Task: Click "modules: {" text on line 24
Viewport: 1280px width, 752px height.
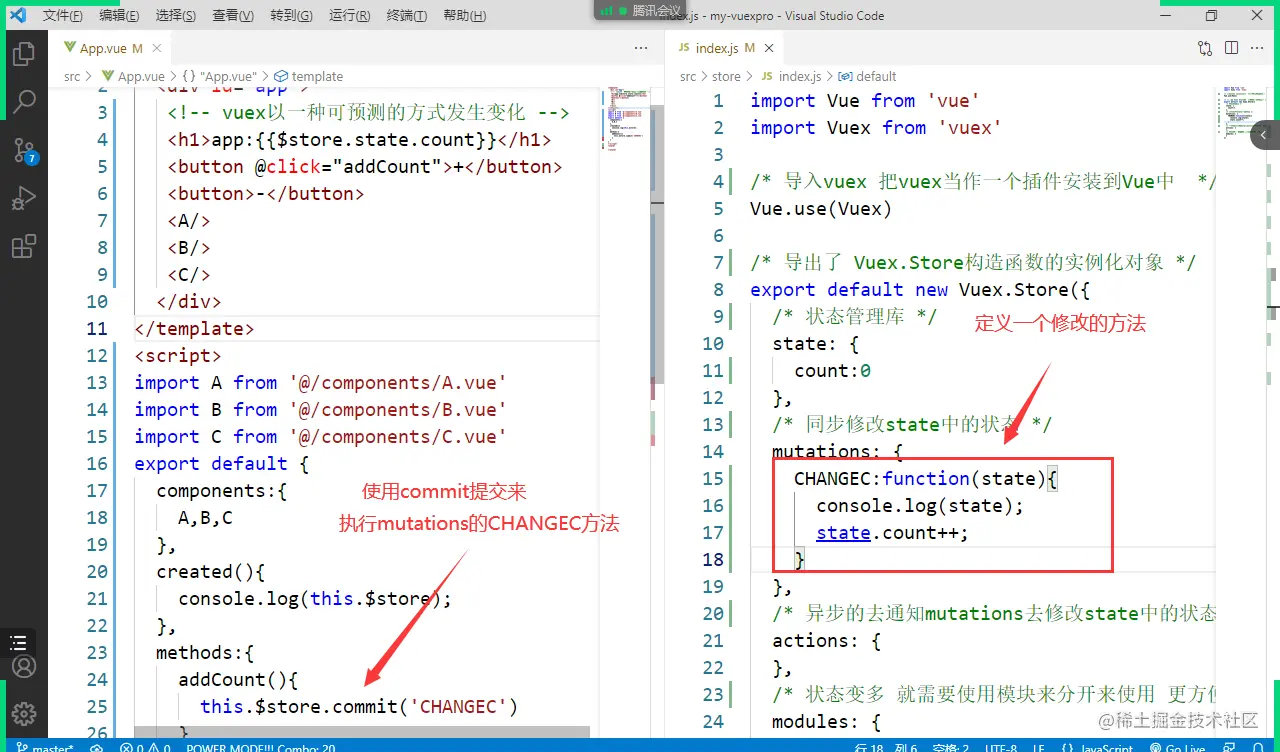Action: coord(827,722)
